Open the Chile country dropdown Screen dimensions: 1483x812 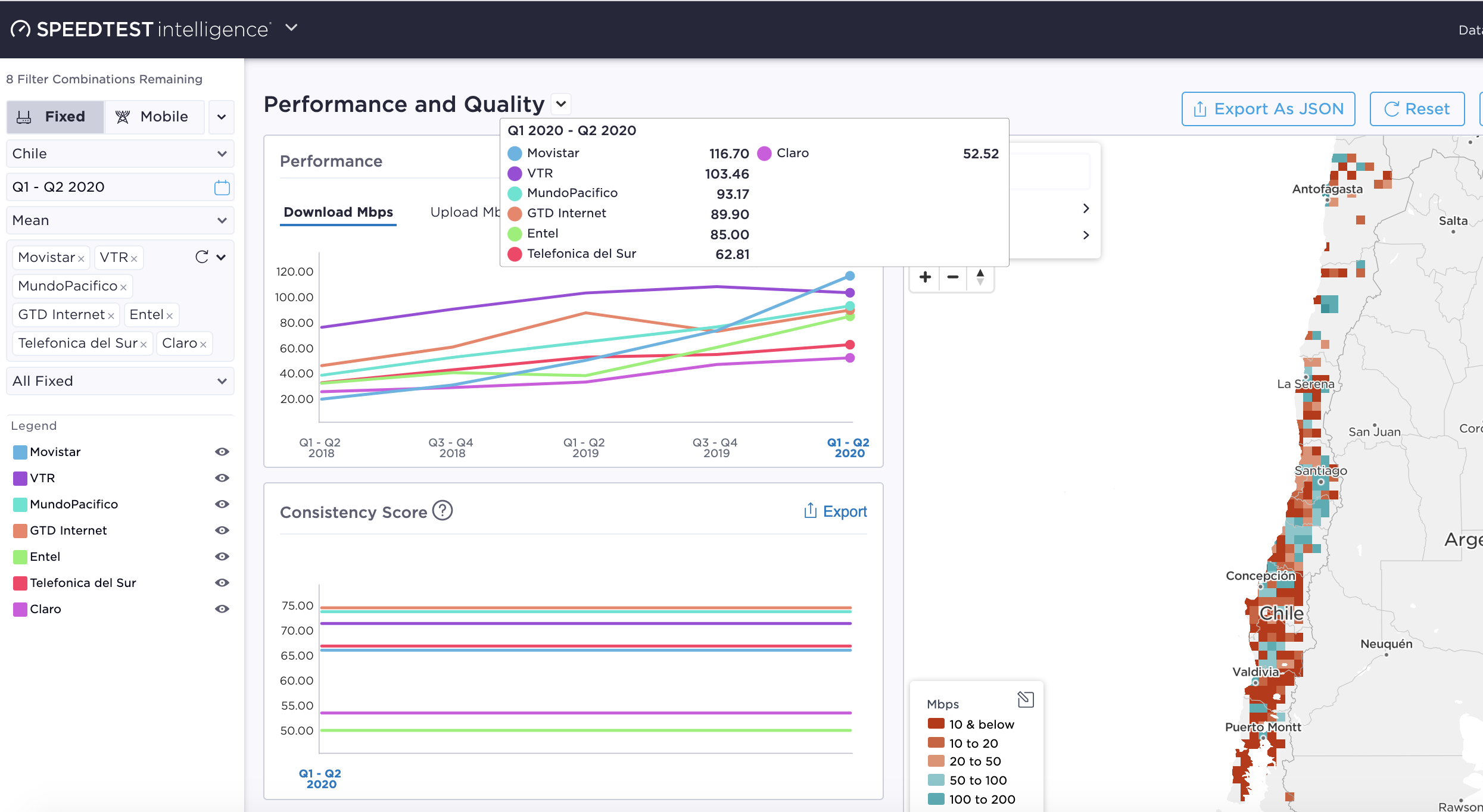(x=120, y=154)
